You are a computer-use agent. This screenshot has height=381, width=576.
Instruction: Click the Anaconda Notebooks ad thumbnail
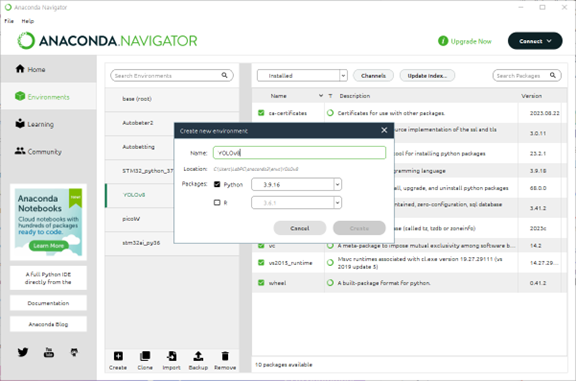click(x=48, y=222)
